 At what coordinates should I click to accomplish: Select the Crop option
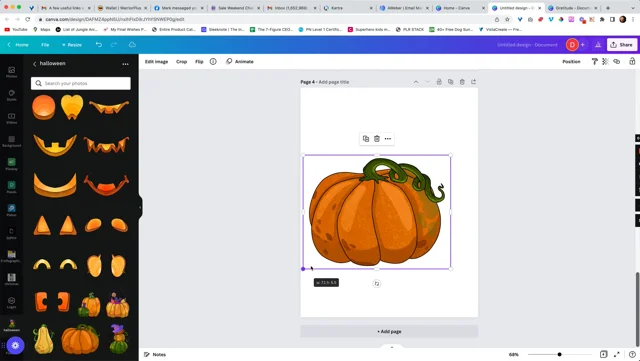pyautogui.click(x=182, y=61)
